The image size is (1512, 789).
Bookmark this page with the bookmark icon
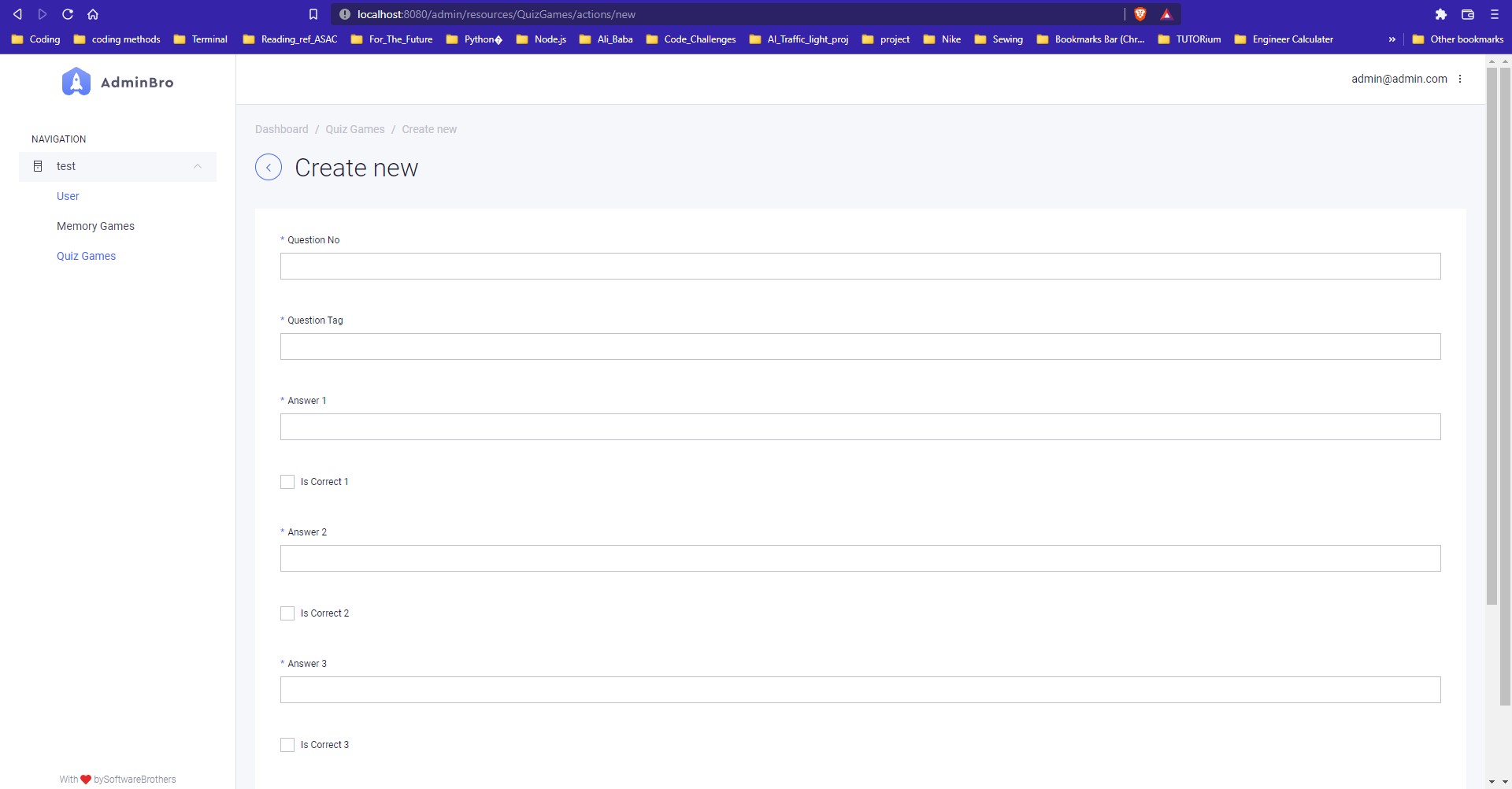[x=313, y=14]
